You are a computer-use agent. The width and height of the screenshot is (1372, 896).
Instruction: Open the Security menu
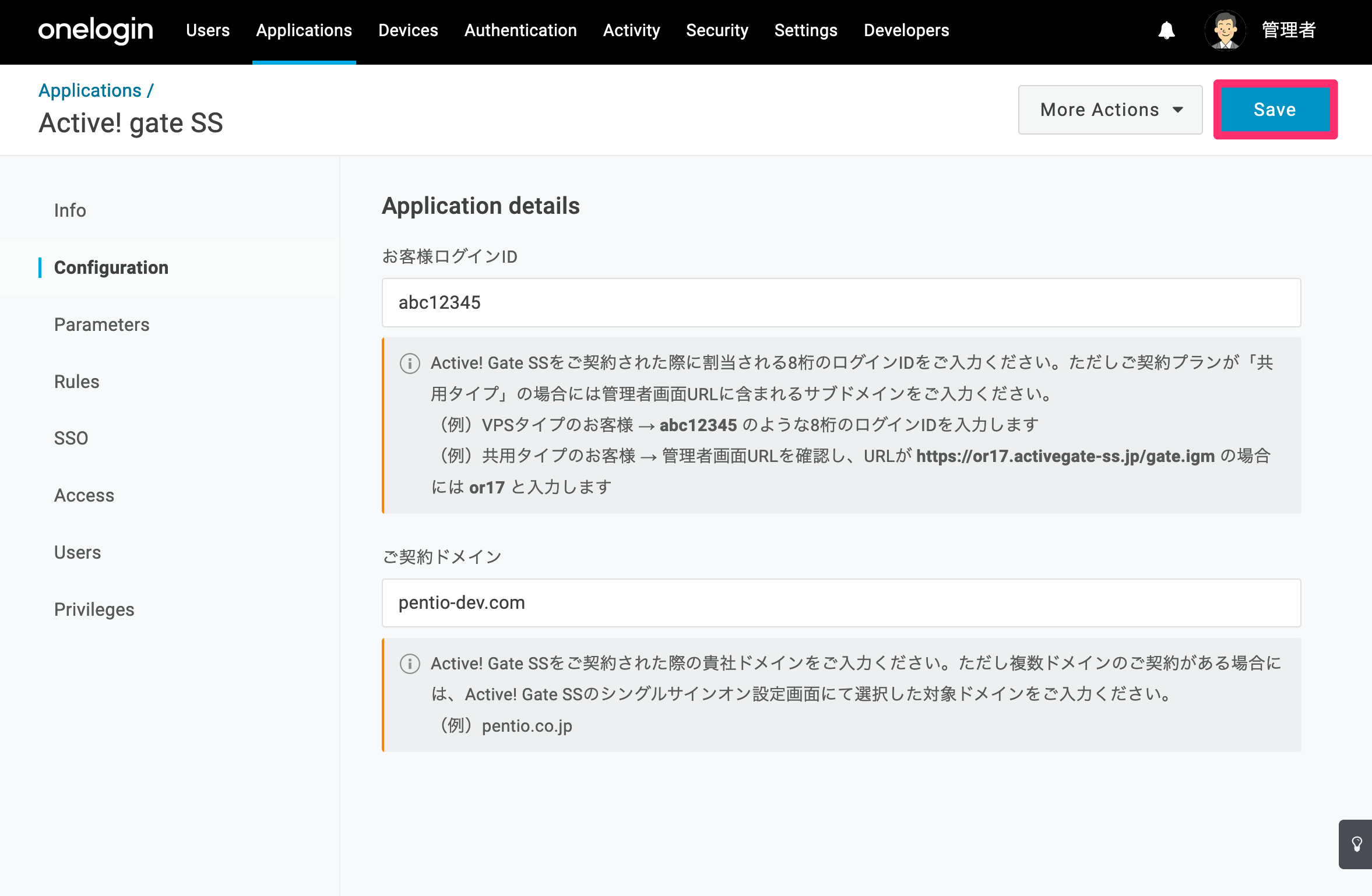point(717,30)
